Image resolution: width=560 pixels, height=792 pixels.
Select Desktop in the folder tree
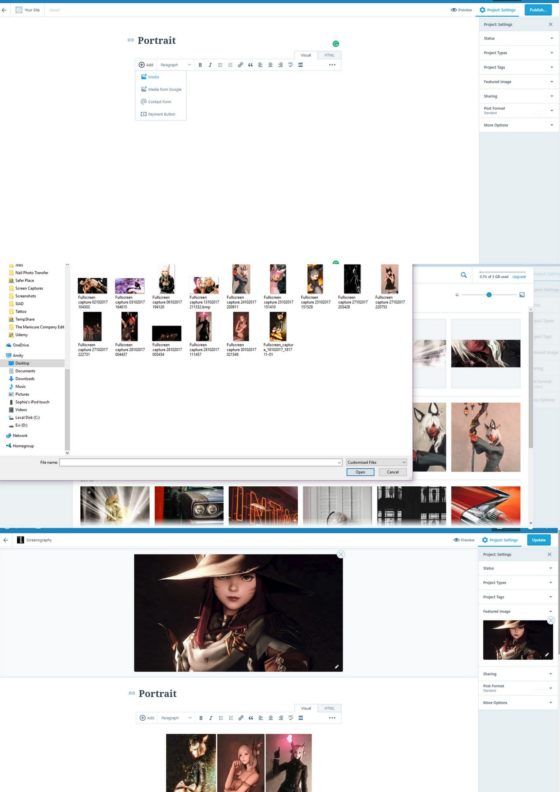click(22, 363)
